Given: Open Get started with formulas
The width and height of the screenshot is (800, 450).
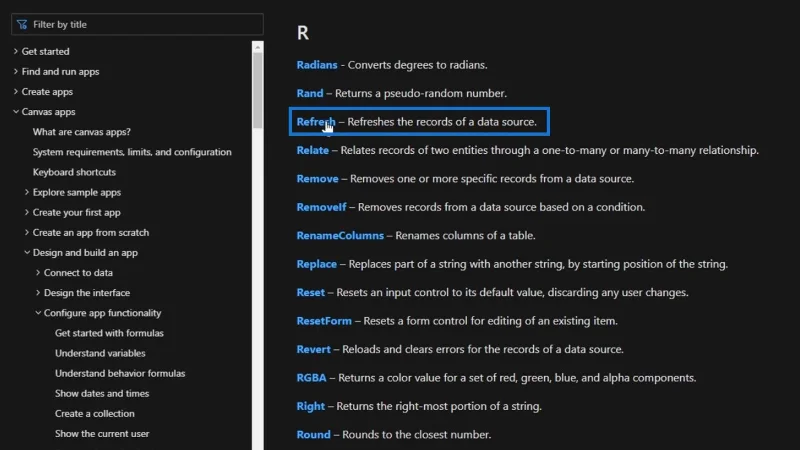Looking at the screenshot, I should (x=109, y=333).
